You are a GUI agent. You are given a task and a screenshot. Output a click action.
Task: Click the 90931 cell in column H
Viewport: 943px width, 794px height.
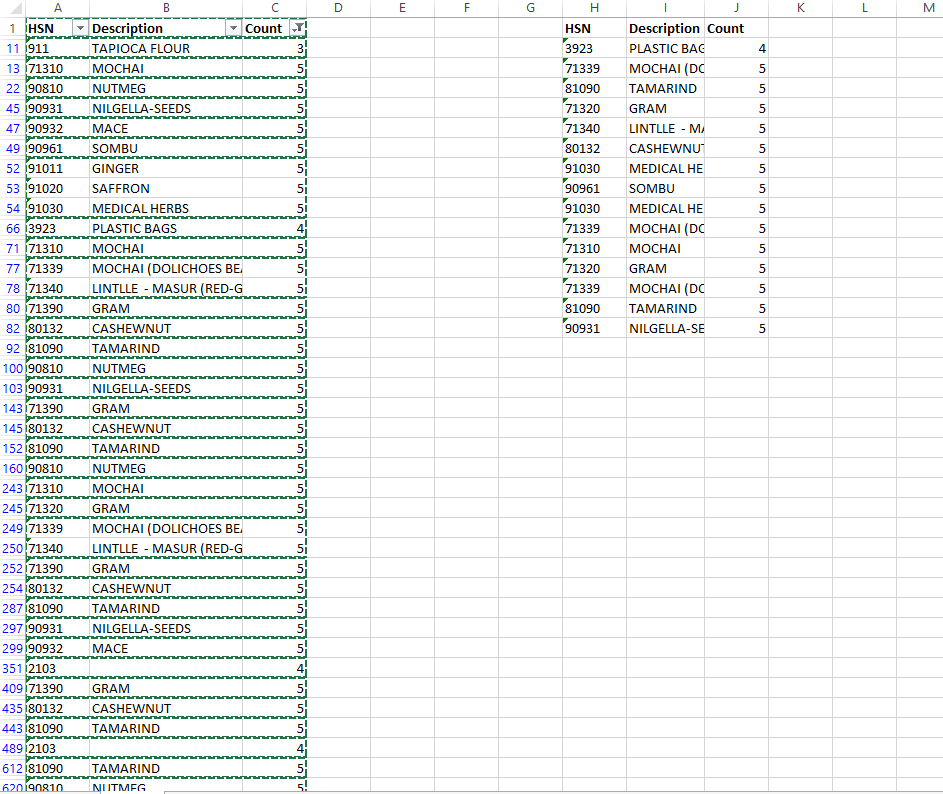[594, 328]
